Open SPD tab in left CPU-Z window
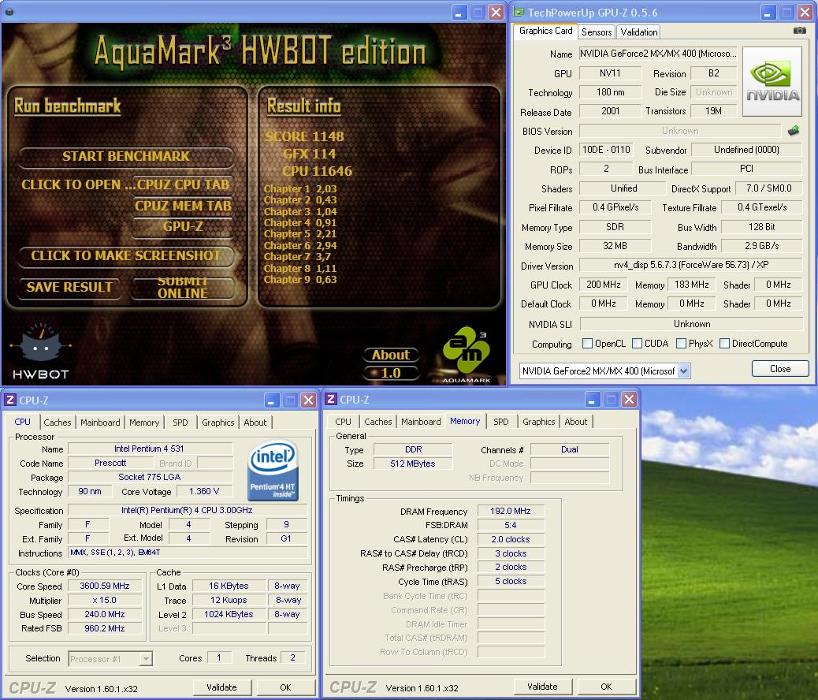This screenshot has width=818, height=700. [x=180, y=423]
